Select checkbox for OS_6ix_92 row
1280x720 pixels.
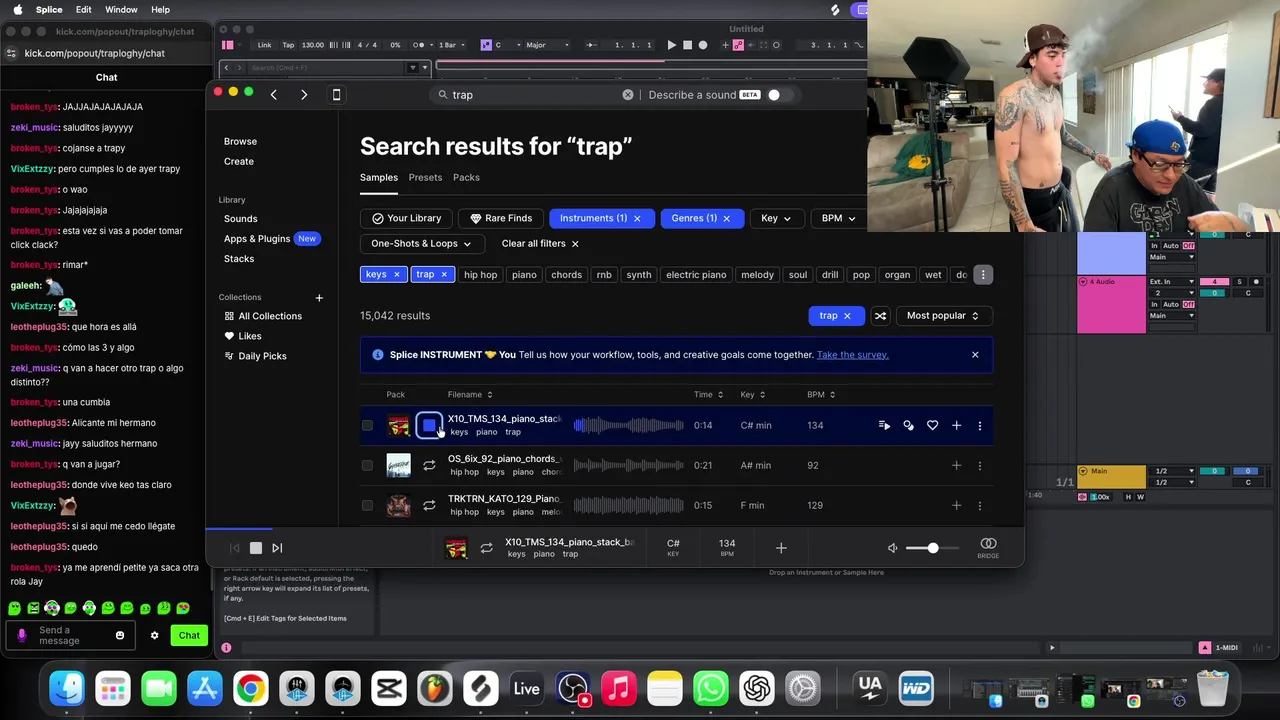pos(367,465)
